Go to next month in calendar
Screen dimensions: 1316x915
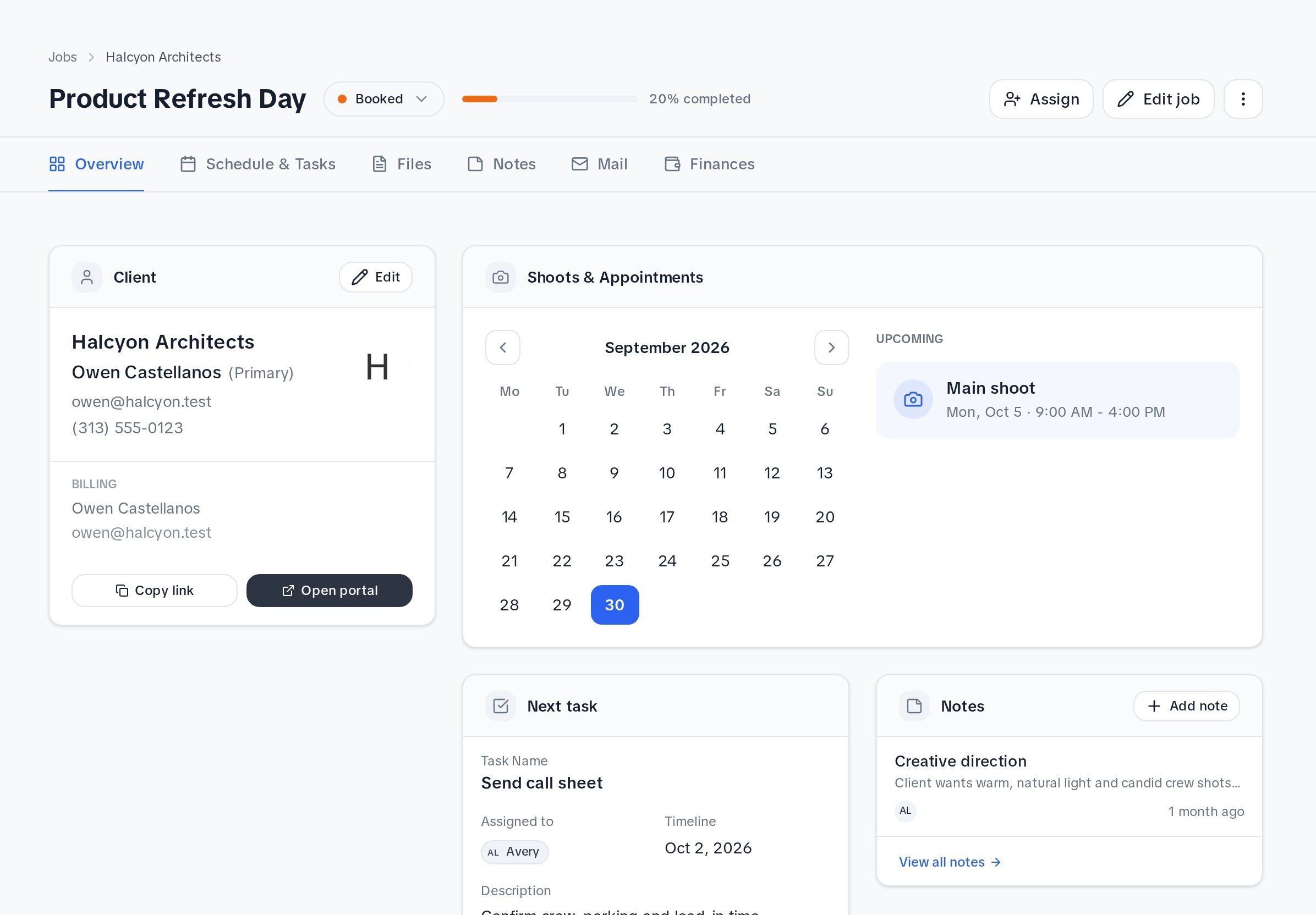831,347
